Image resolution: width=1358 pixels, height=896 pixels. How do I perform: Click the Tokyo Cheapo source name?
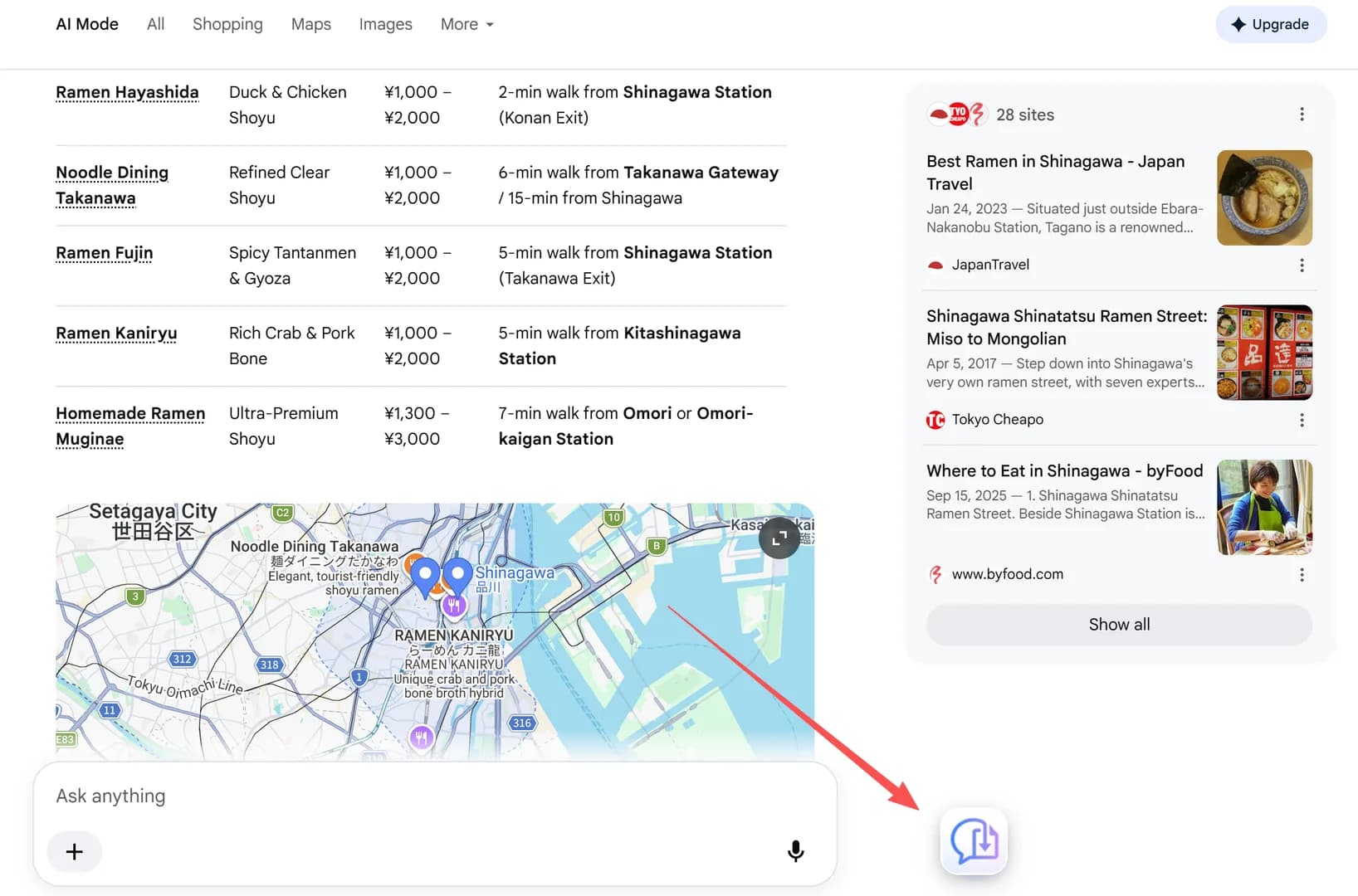[997, 420]
